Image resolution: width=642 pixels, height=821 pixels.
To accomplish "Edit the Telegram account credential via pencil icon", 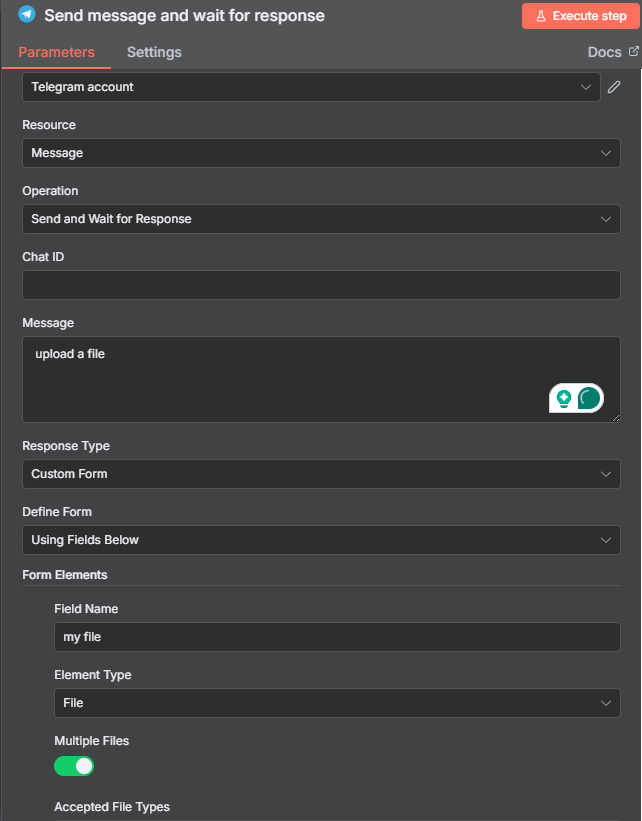I will (614, 87).
